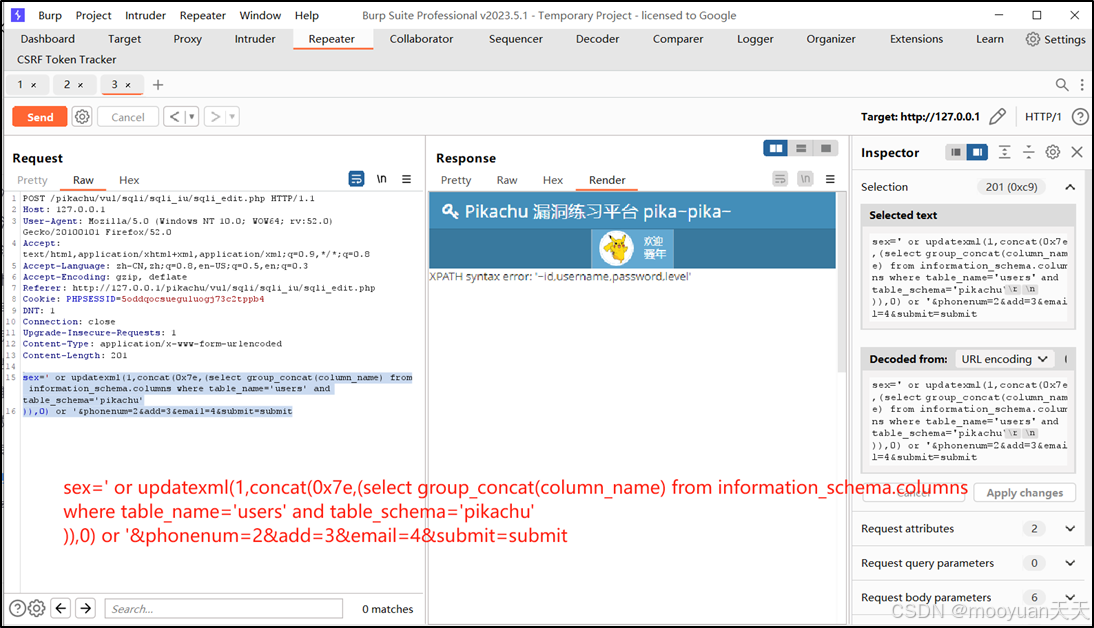
Task: Click the Apply changes button
Action: [1024, 493]
